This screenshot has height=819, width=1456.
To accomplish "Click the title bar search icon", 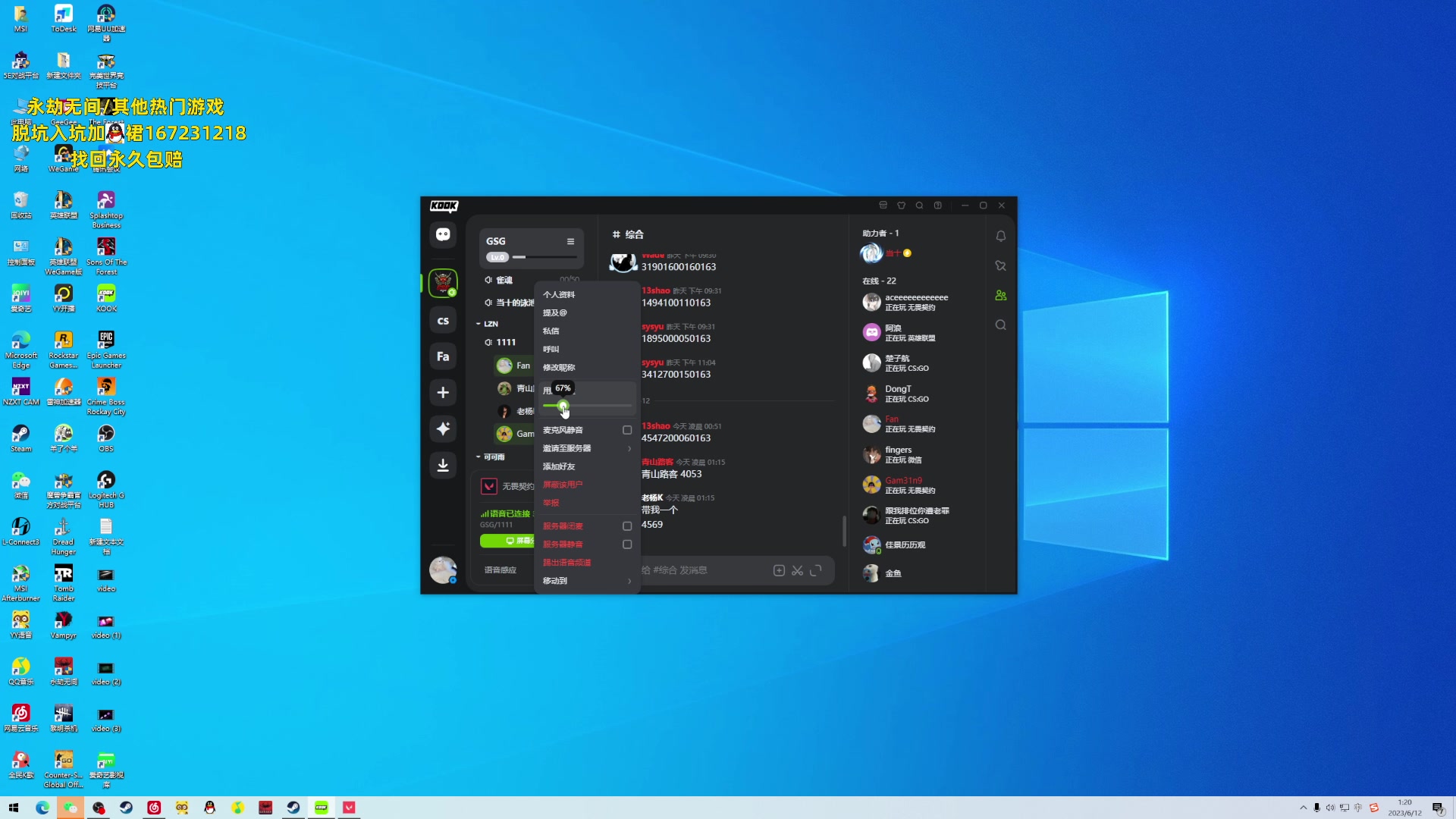I will [919, 206].
